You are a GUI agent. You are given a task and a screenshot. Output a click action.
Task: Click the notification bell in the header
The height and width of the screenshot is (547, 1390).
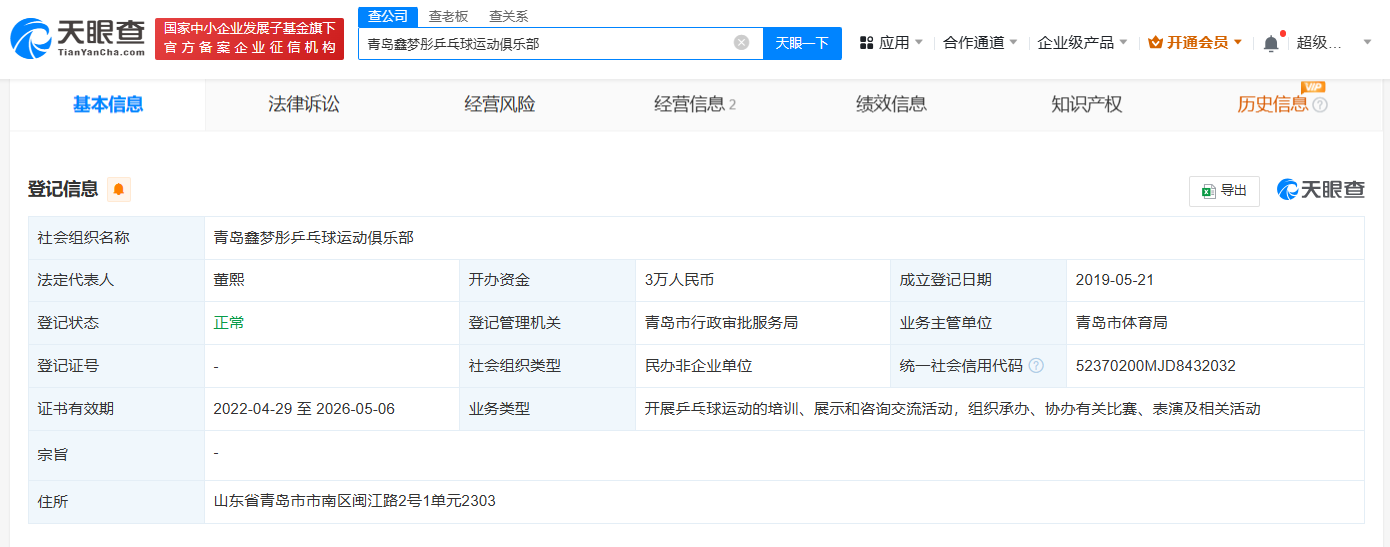(x=1271, y=43)
